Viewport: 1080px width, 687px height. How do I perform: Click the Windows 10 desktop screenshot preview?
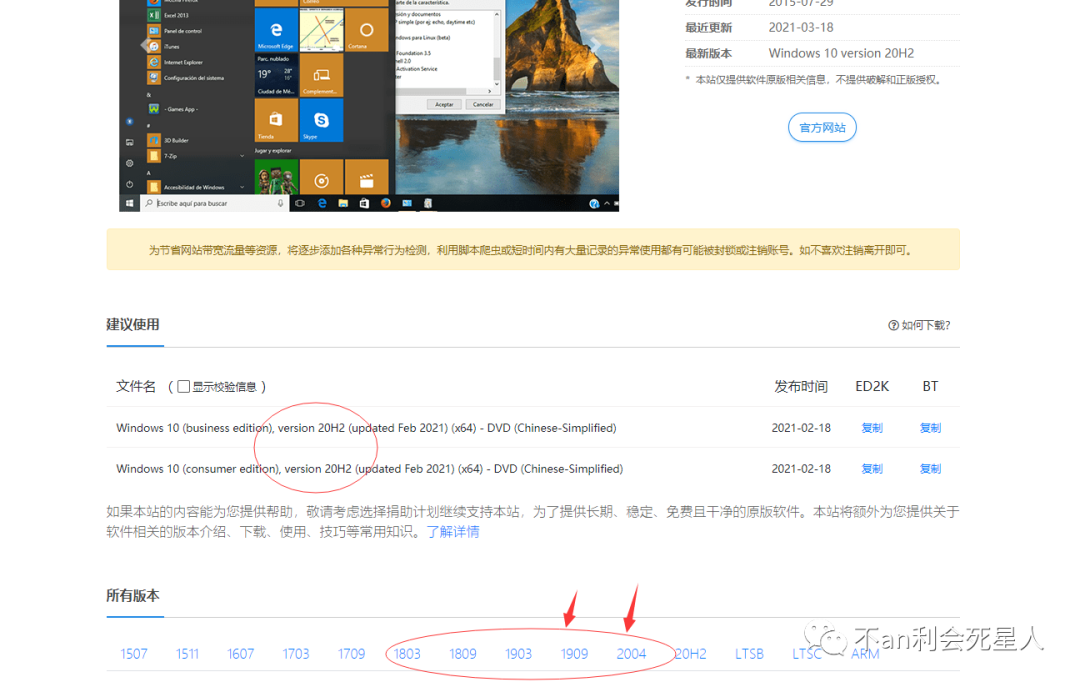[369, 105]
